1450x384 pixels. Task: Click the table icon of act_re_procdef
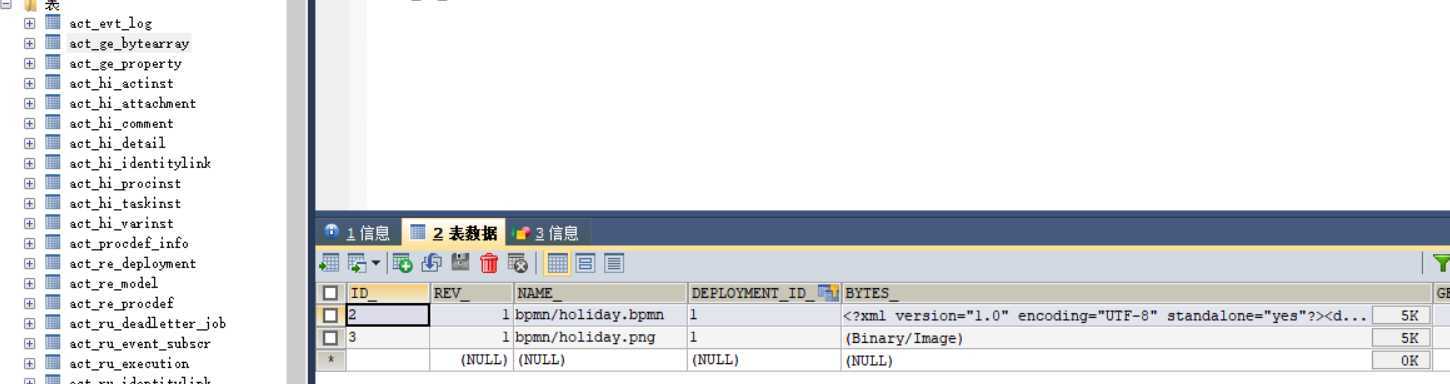click(53, 302)
